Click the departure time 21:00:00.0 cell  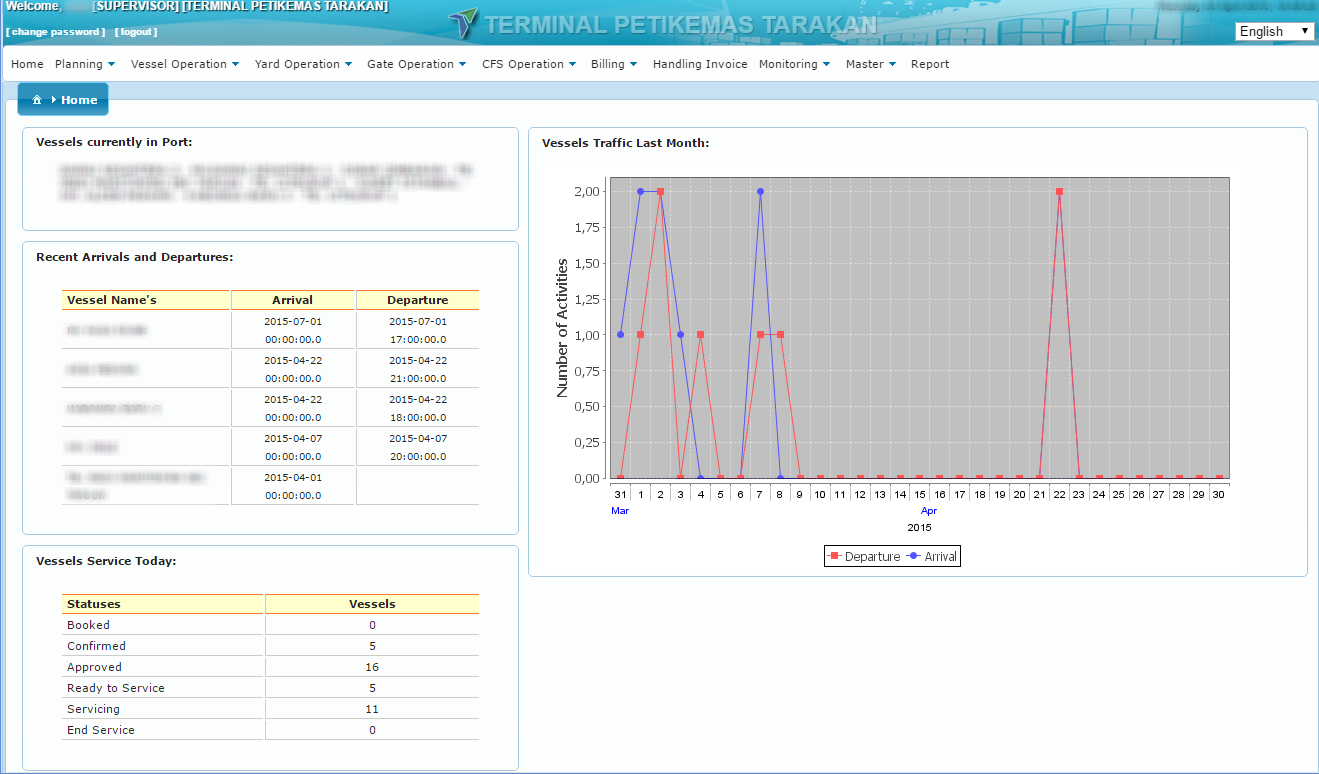(418, 379)
